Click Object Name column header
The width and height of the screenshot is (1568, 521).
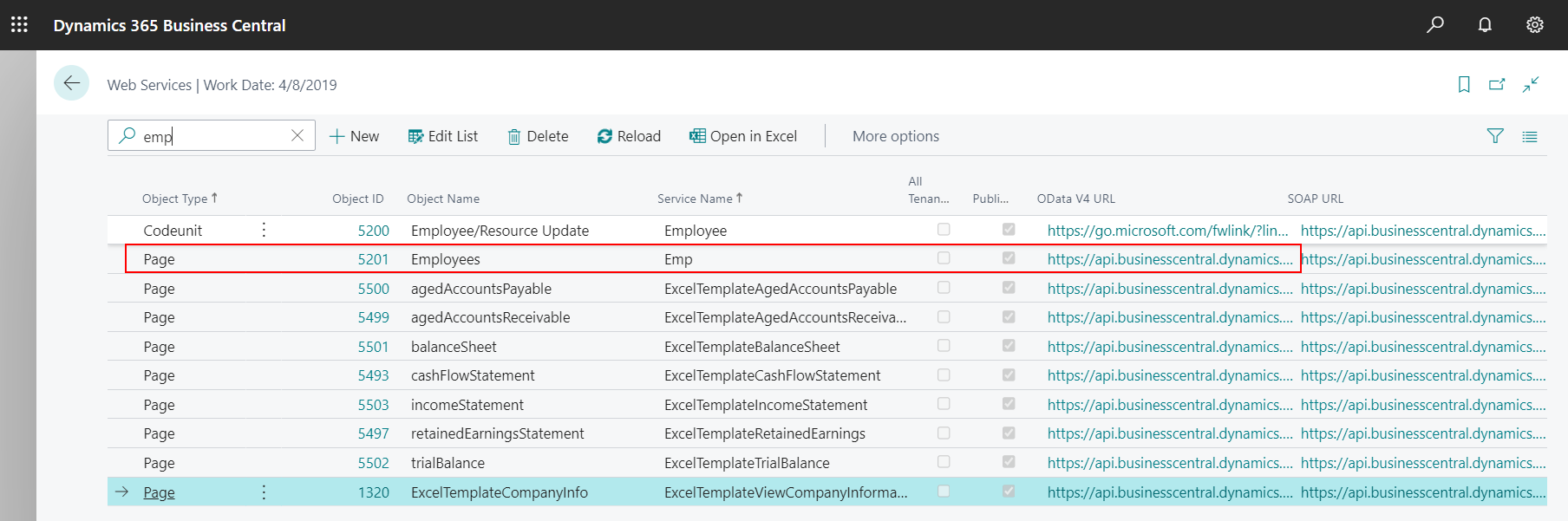[443, 199]
